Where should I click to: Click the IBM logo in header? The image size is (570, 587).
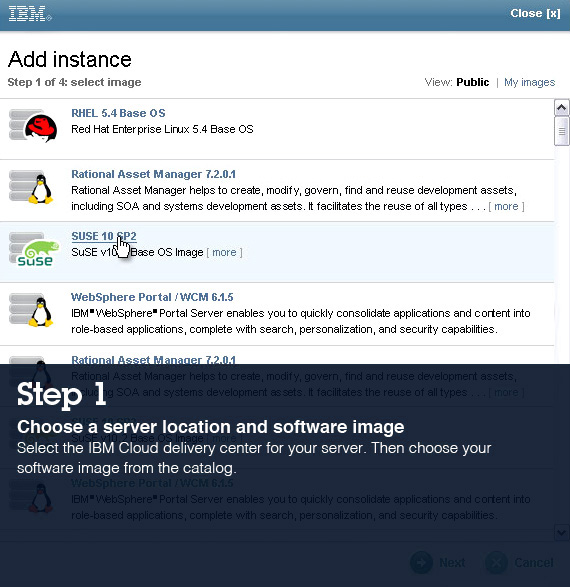tap(30, 13)
